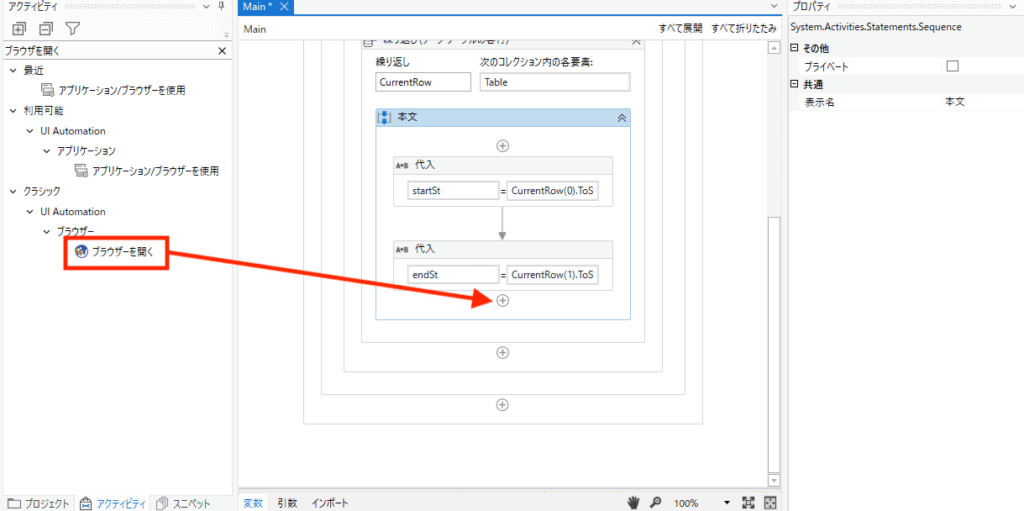Select アプリケーション/ブラウザーを使用 under アプリケーション
The height and width of the screenshot is (511, 1024).
click(155, 171)
